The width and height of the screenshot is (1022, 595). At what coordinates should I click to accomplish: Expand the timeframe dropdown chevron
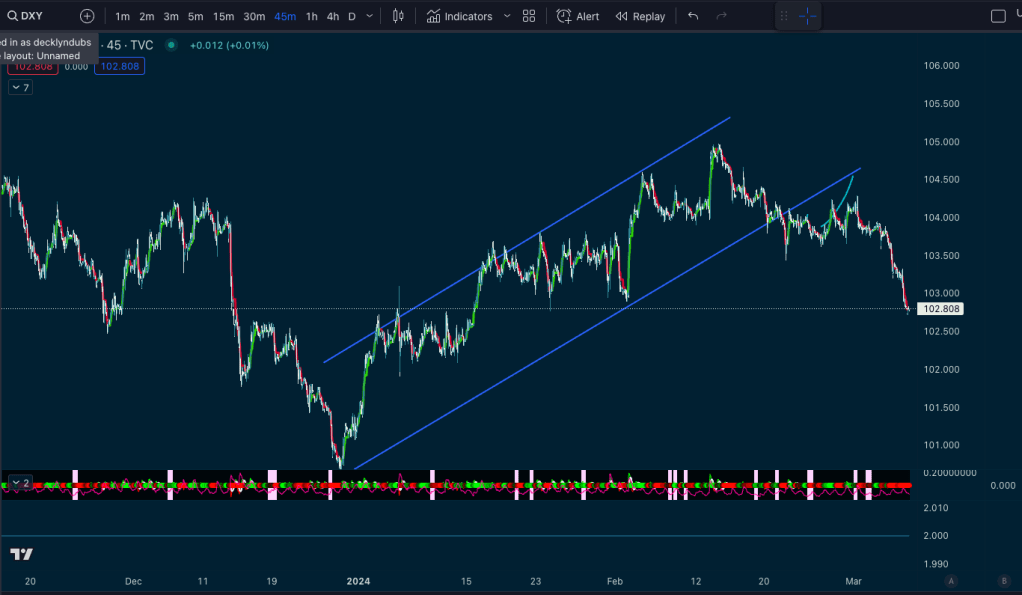(371, 16)
